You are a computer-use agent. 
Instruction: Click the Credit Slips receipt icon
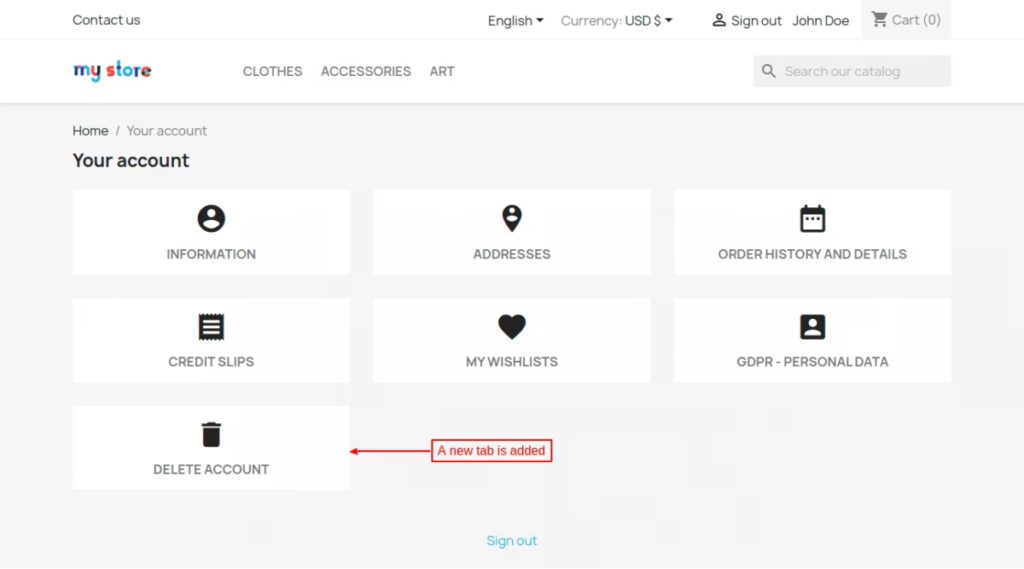(211, 327)
